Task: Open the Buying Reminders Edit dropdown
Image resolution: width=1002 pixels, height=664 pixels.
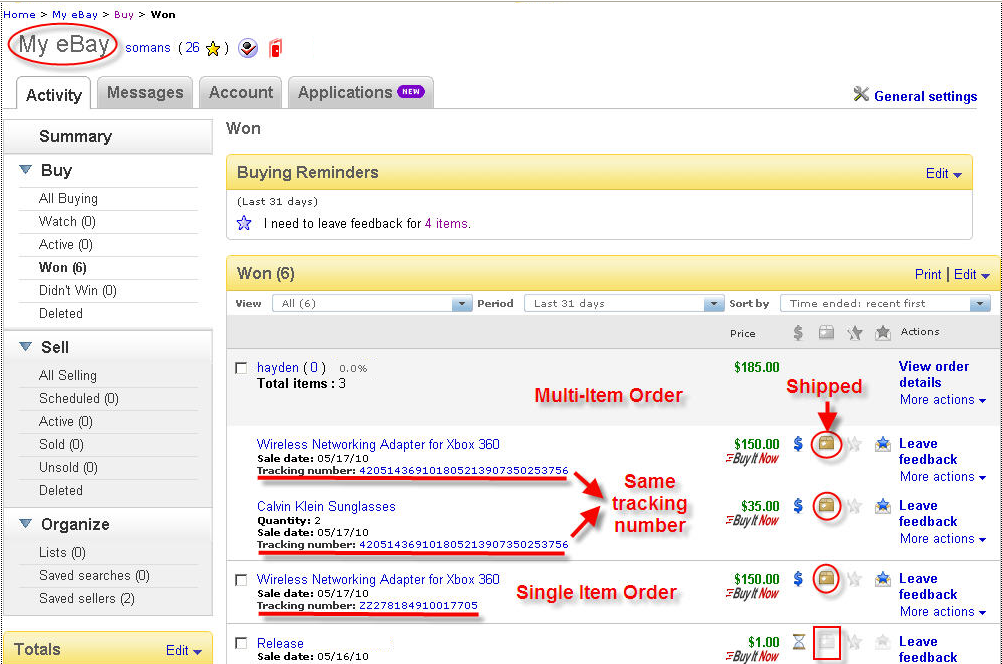Action: pyautogui.click(x=943, y=174)
